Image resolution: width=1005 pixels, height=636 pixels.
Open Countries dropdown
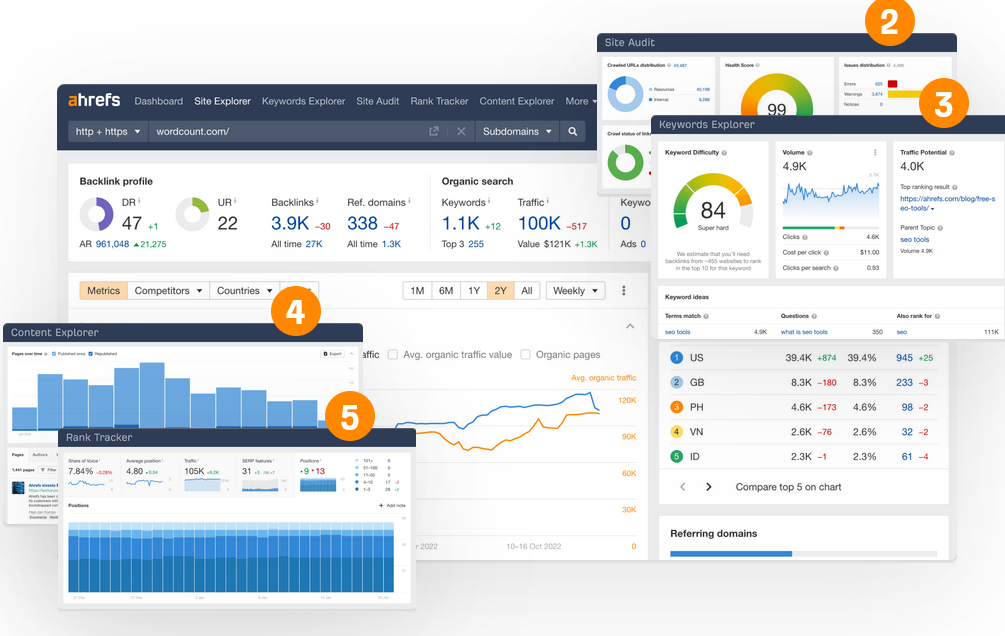(245, 290)
